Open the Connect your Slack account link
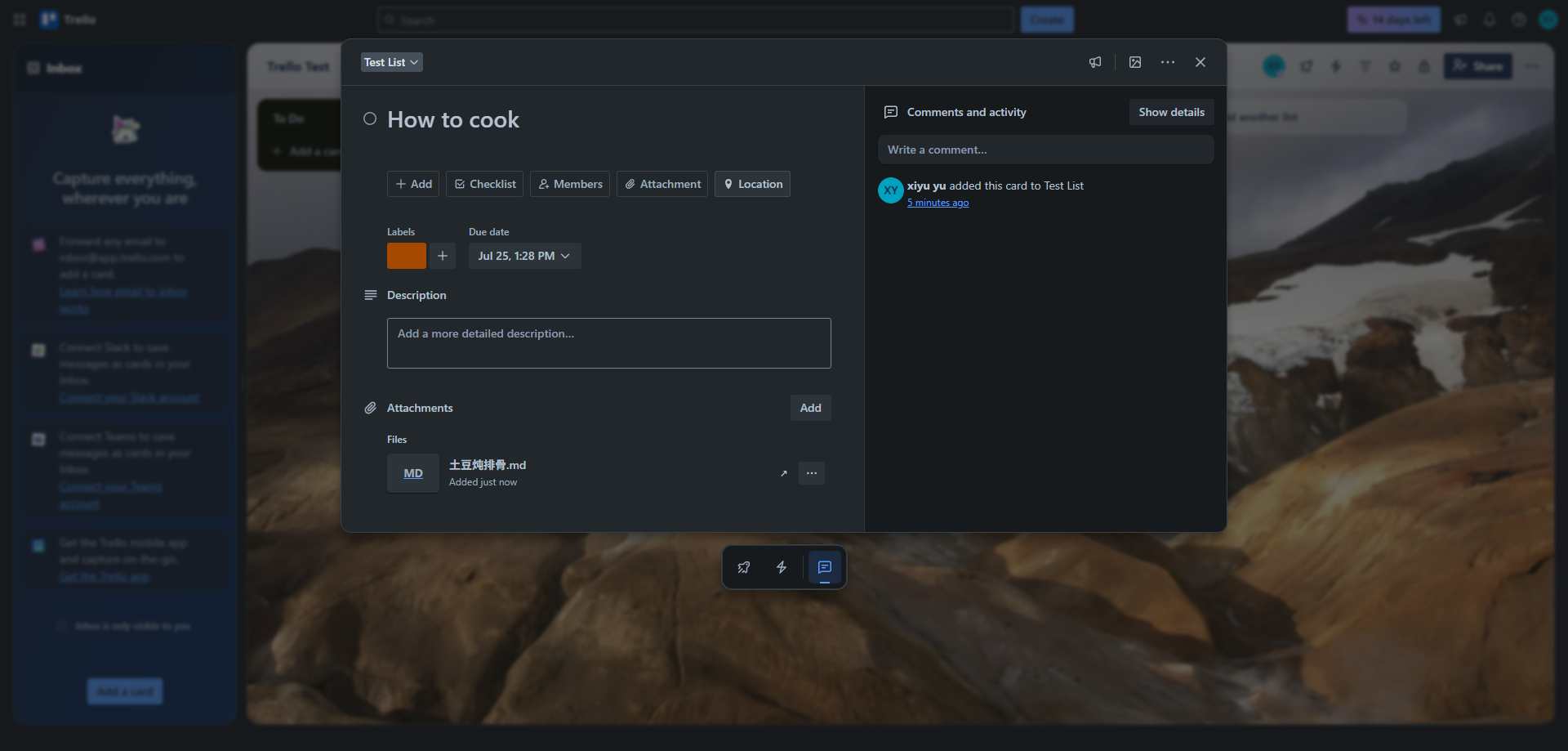Viewport: 1568px width, 751px height. click(x=129, y=398)
